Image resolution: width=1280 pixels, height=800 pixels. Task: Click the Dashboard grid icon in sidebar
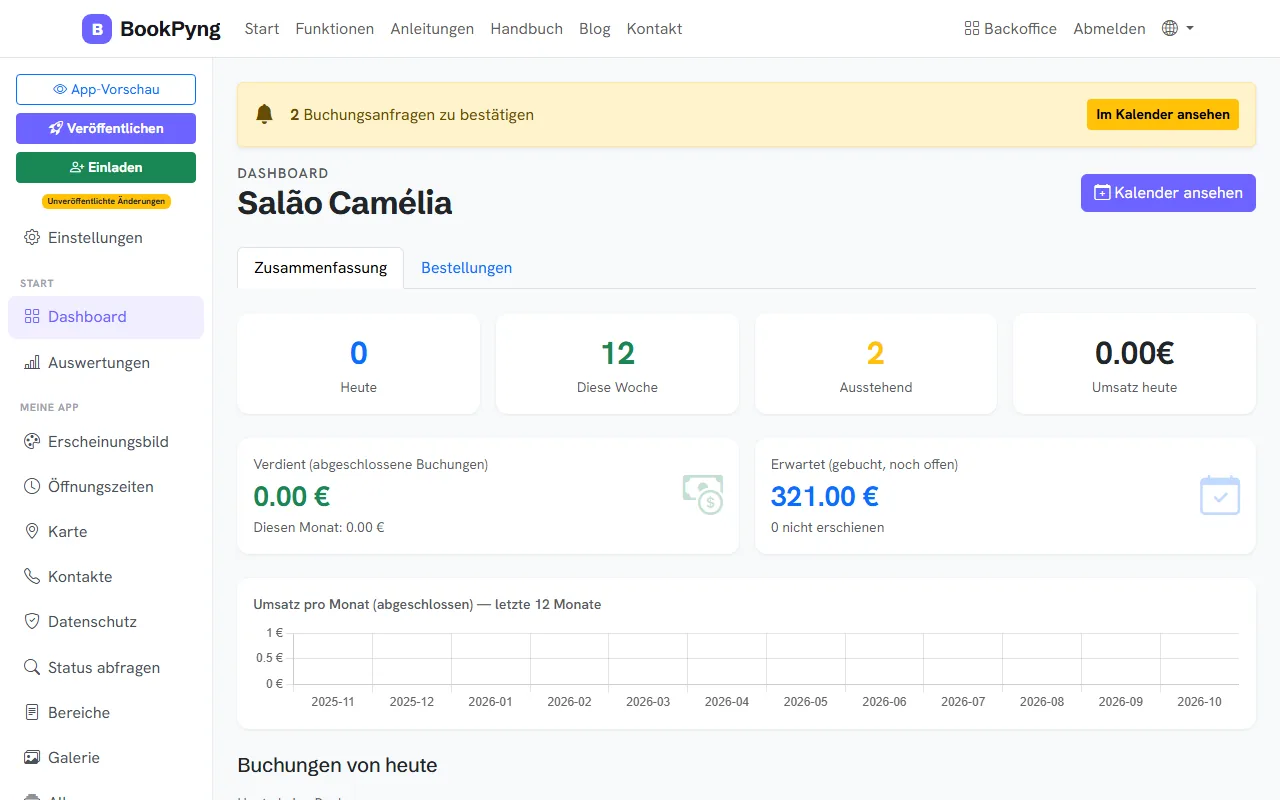[x=31, y=317]
